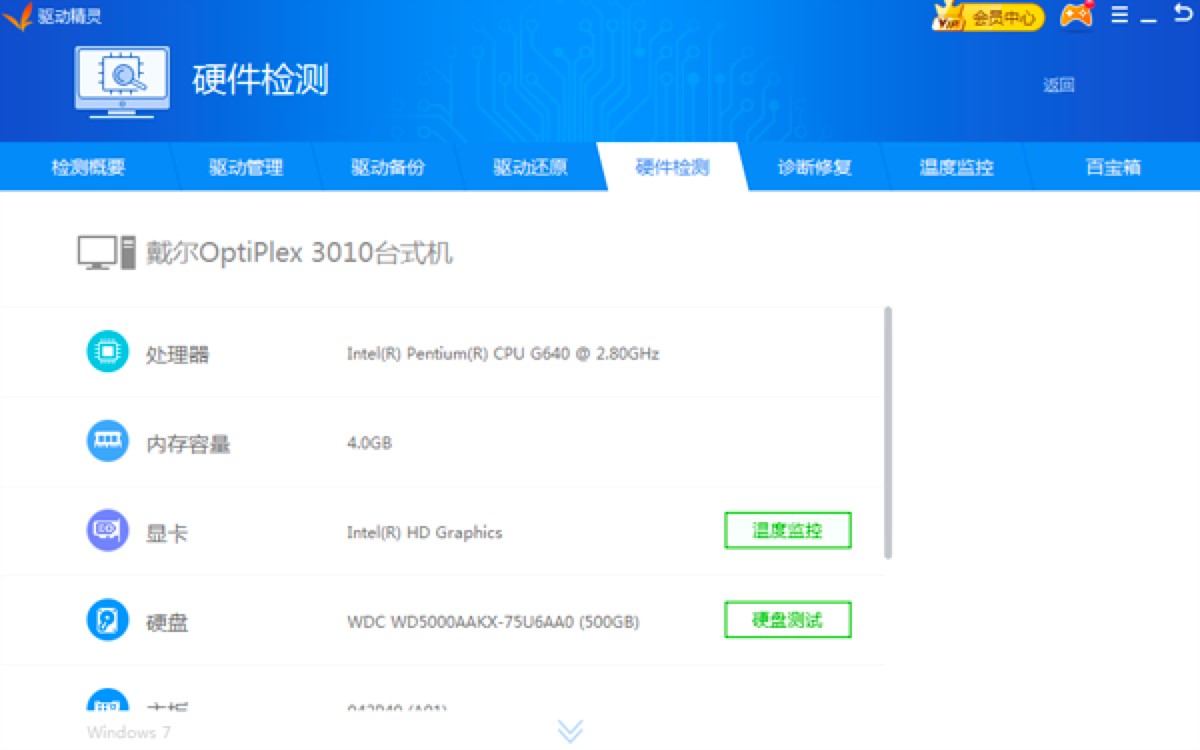Screen dimensions: 1200x750
Task: Click the green 温度监控 button
Action: coord(788,531)
